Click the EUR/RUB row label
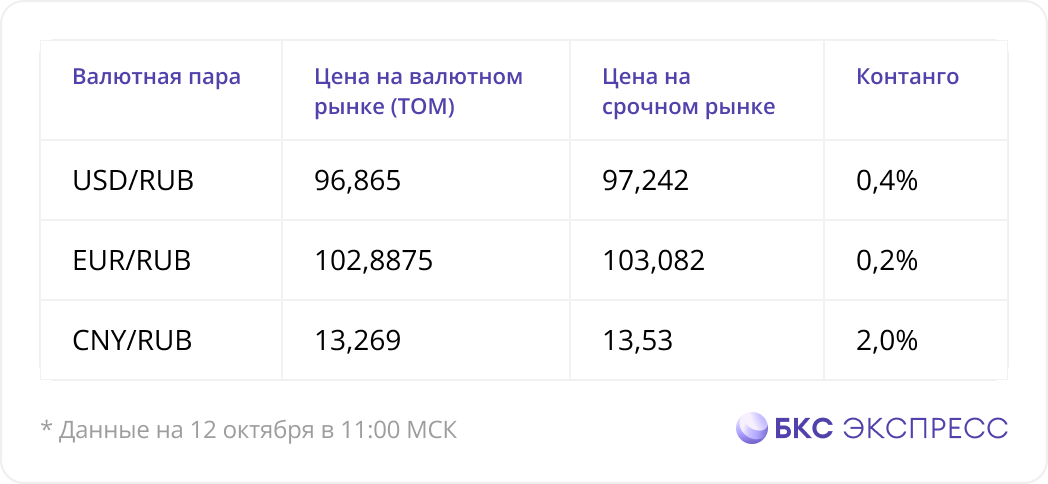1048x484 pixels. (x=132, y=261)
